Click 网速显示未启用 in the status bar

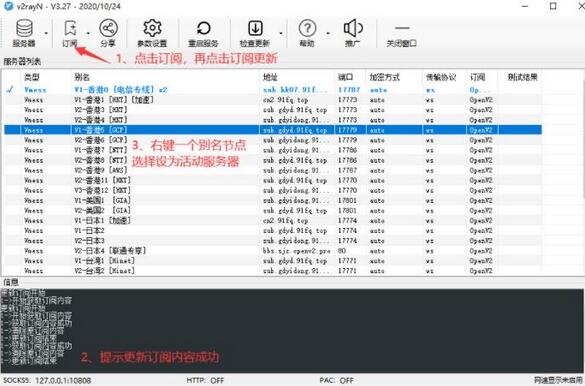coord(558,380)
